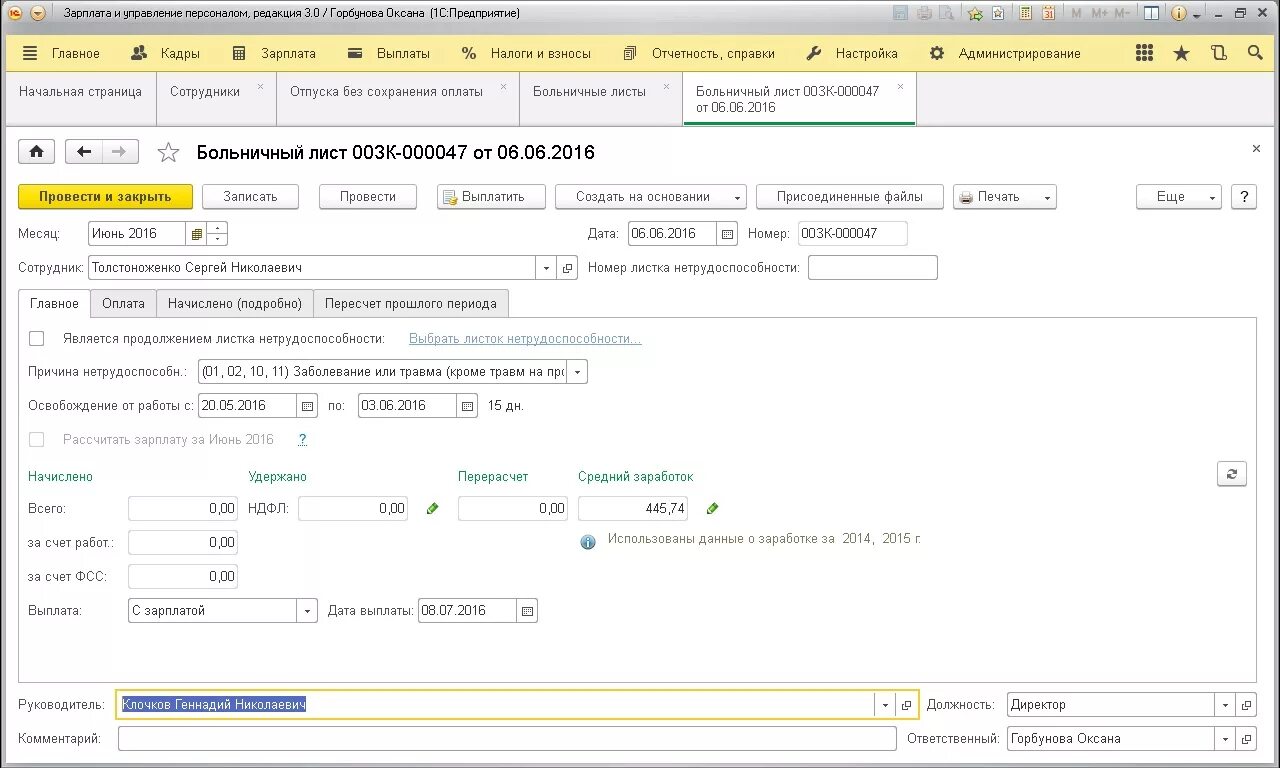Image resolution: width=1280 pixels, height=768 pixels.
Task: Open the Выплаты menu section
Action: [389, 53]
